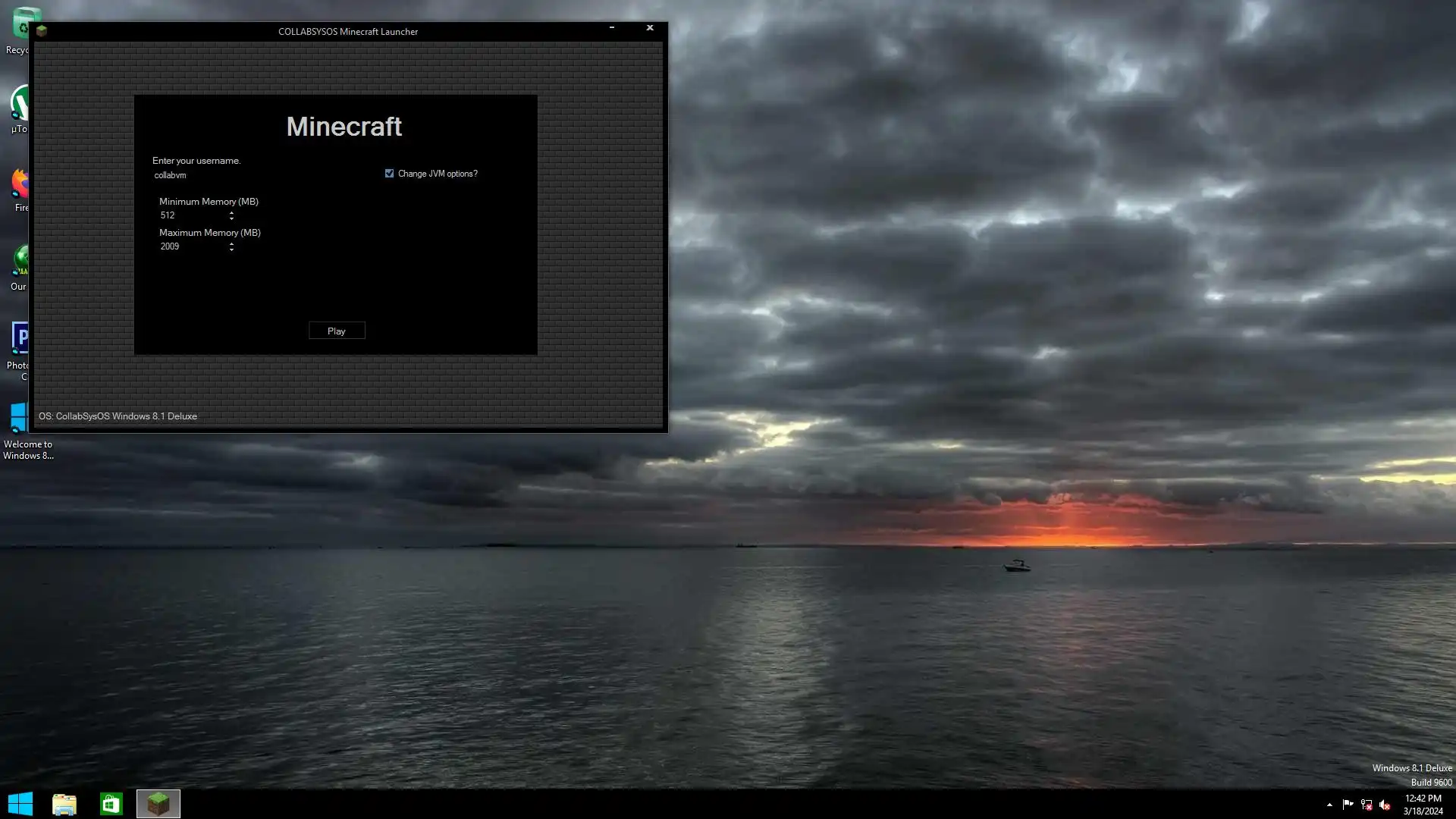The image size is (1456, 819).
Task: Click the Maximum Memory value field
Action: pyautogui.click(x=191, y=246)
